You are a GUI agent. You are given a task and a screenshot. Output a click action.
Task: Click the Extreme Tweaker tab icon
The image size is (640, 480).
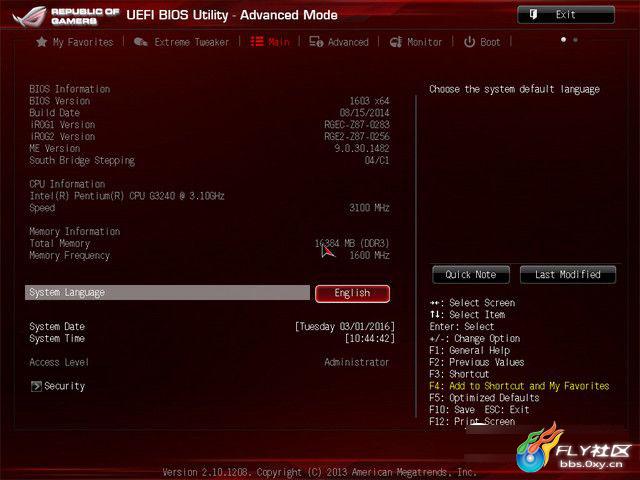click(x=140, y=42)
